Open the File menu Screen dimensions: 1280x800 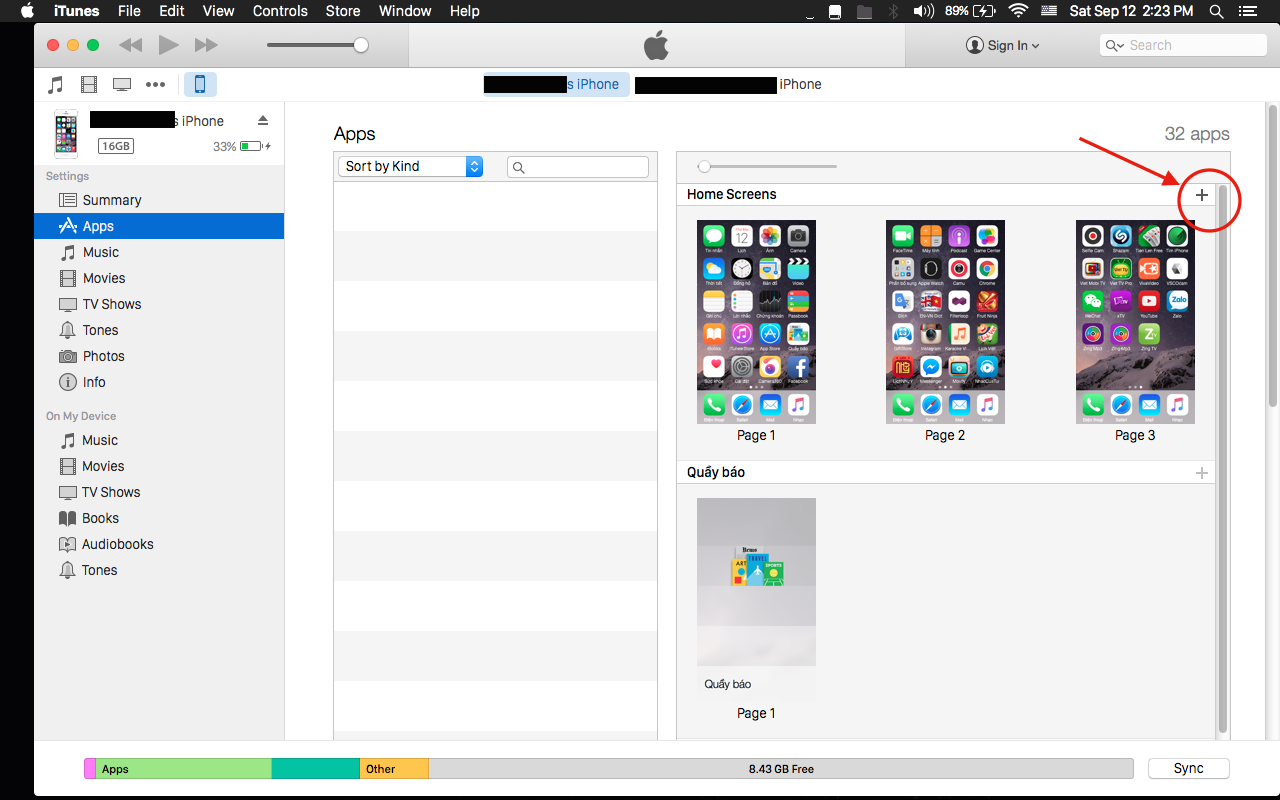[x=129, y=11]
